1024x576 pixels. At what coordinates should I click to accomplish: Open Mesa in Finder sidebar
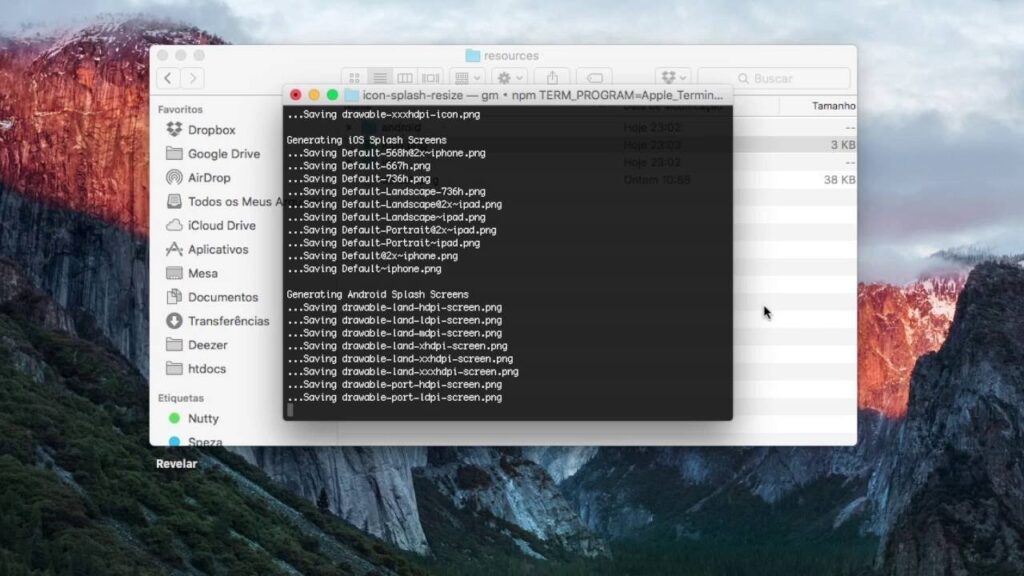point(202,273)
